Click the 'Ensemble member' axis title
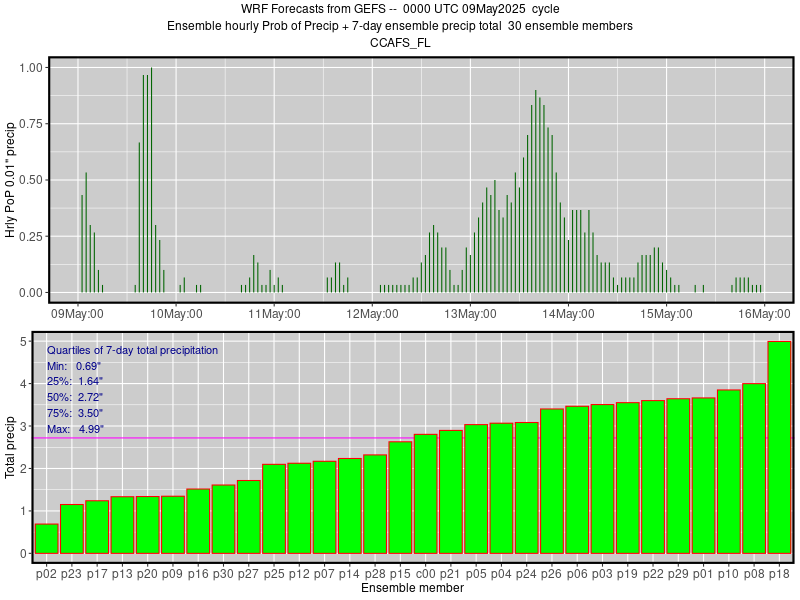Image resolution: width=800 pixels, height=600 pixels. [412, 588]
